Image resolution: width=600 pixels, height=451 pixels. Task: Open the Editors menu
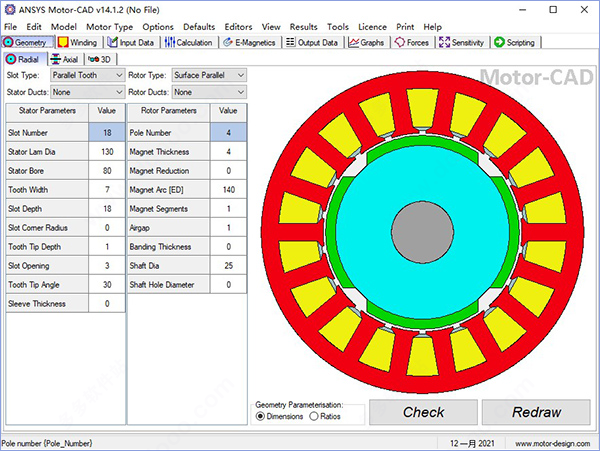[238, 27]
